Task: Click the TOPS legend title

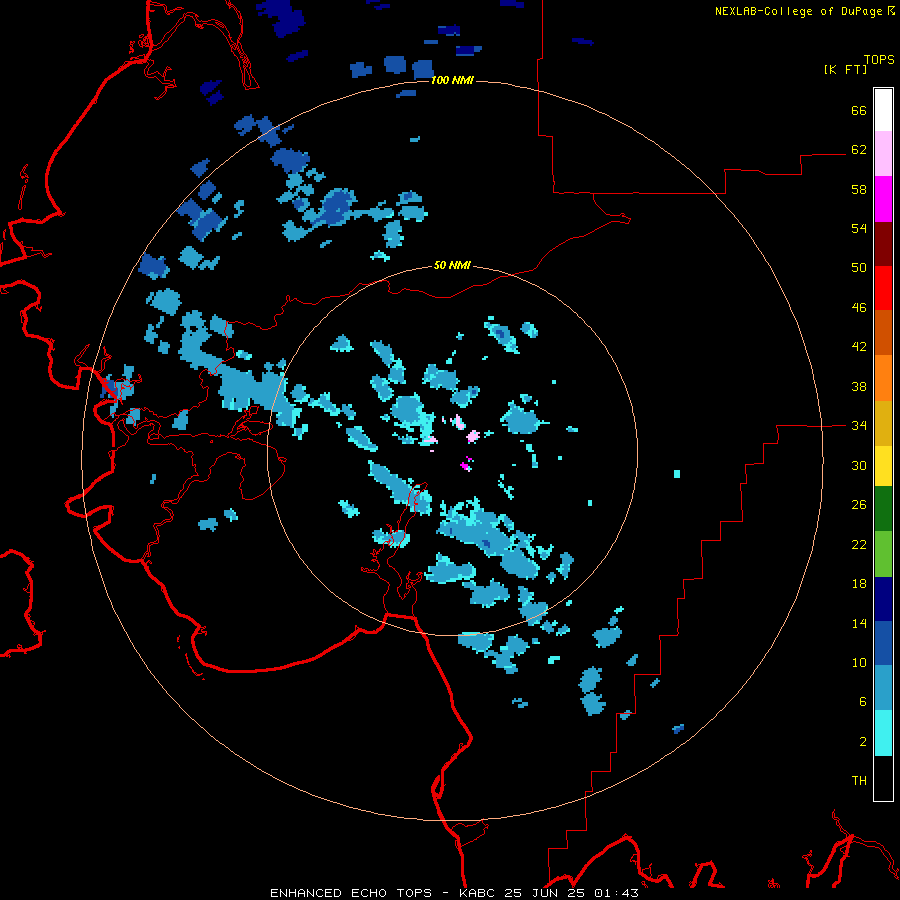Action: click(x=879, y=59)
